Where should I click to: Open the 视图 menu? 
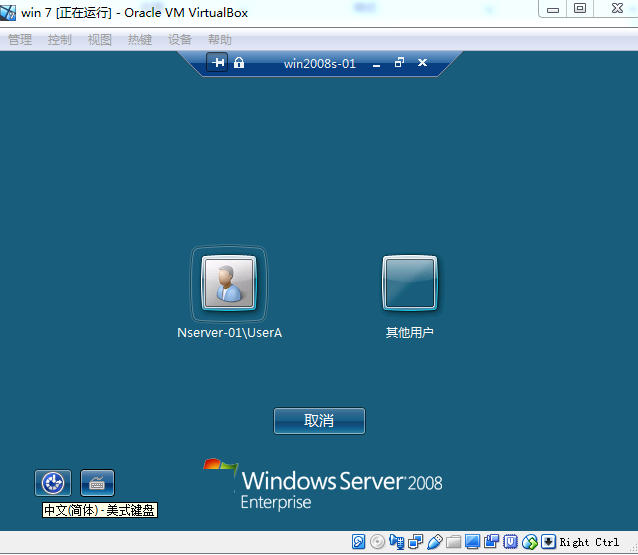(100, 40)
